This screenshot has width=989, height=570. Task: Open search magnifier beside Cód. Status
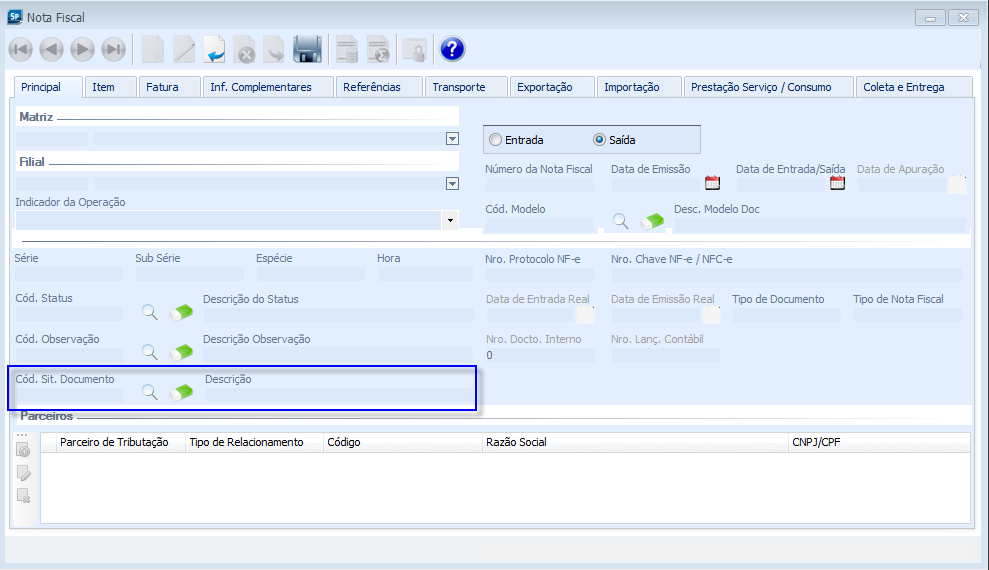coord(149,313)
